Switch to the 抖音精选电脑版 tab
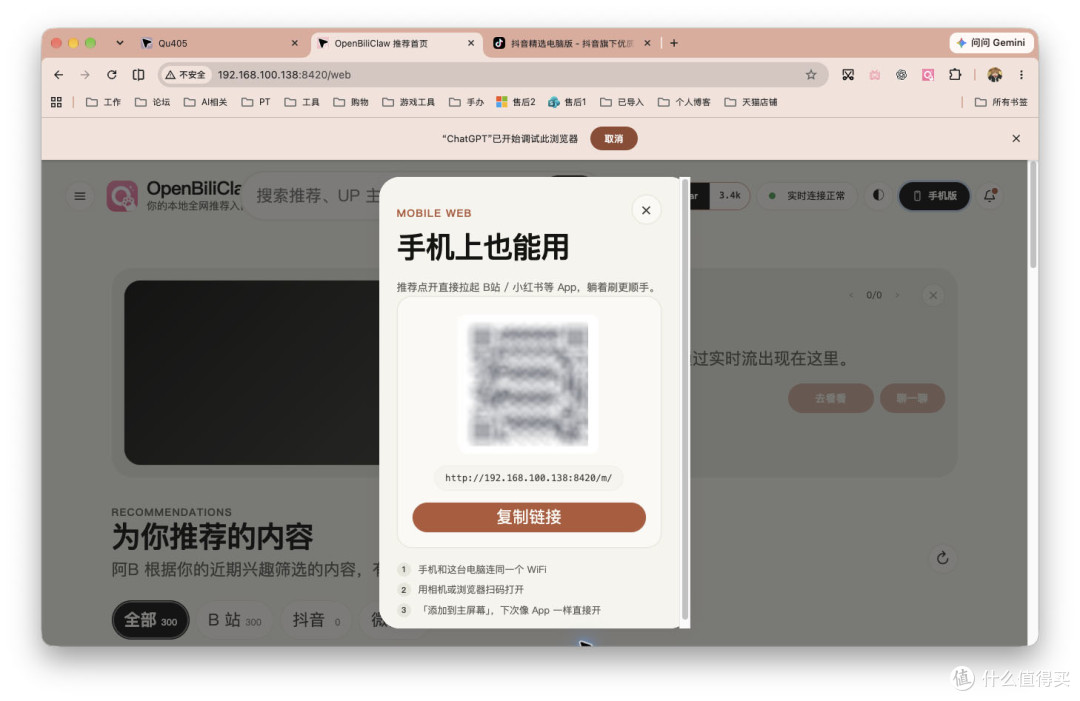 [572, 43]
